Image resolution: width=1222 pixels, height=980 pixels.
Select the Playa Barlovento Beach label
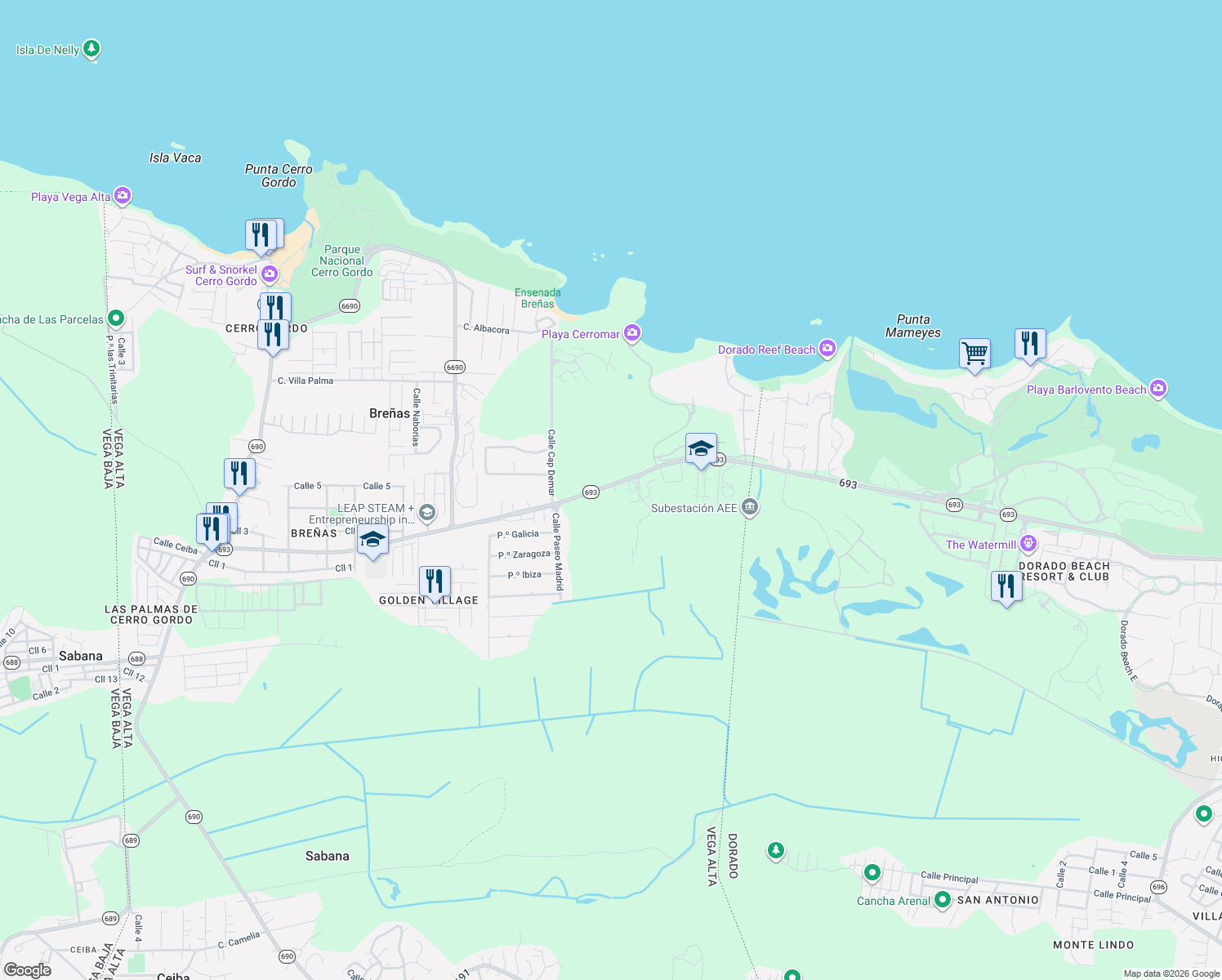click(1086, 390)
